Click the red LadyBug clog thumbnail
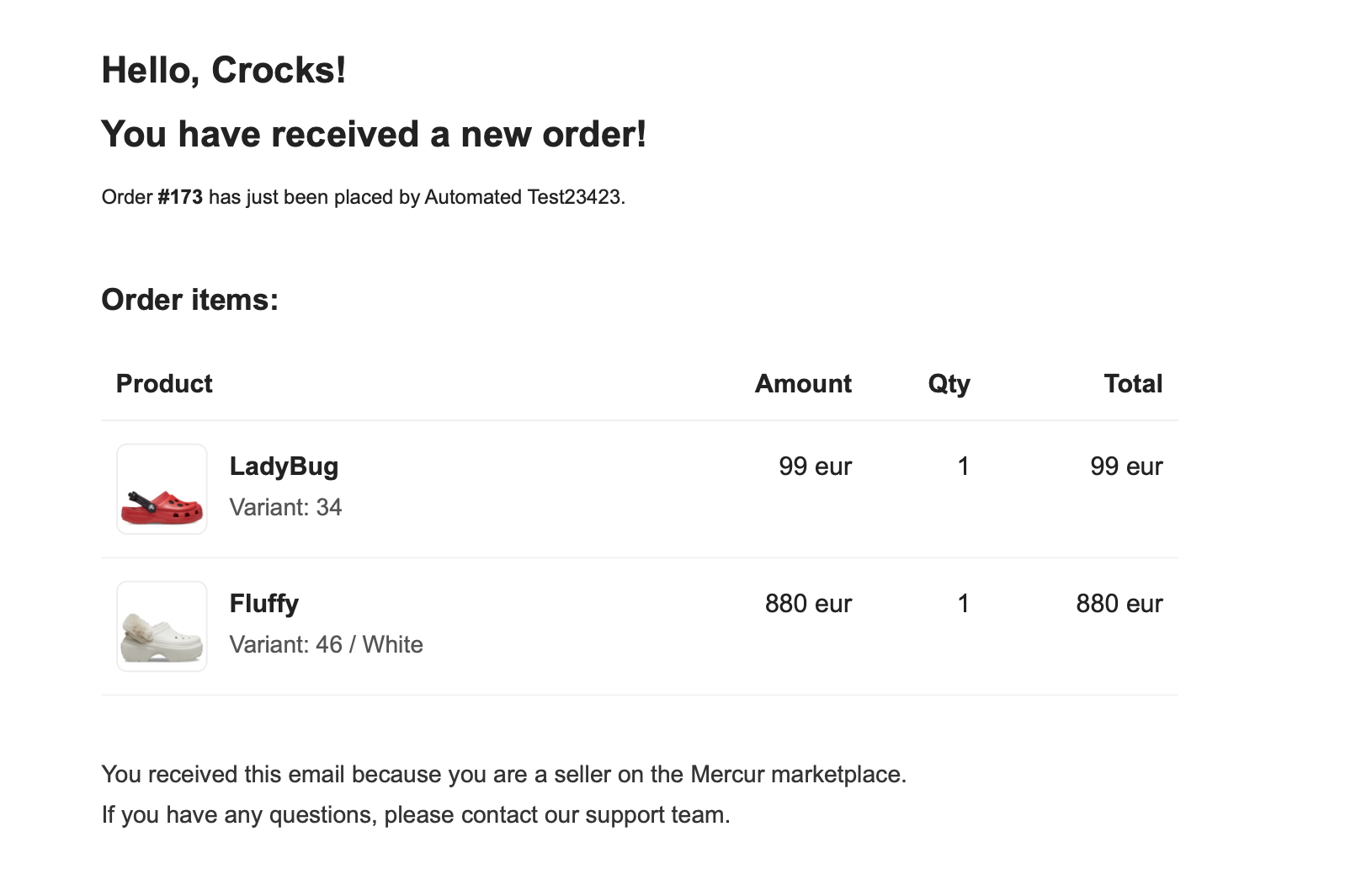 click(x=162, y=489)
